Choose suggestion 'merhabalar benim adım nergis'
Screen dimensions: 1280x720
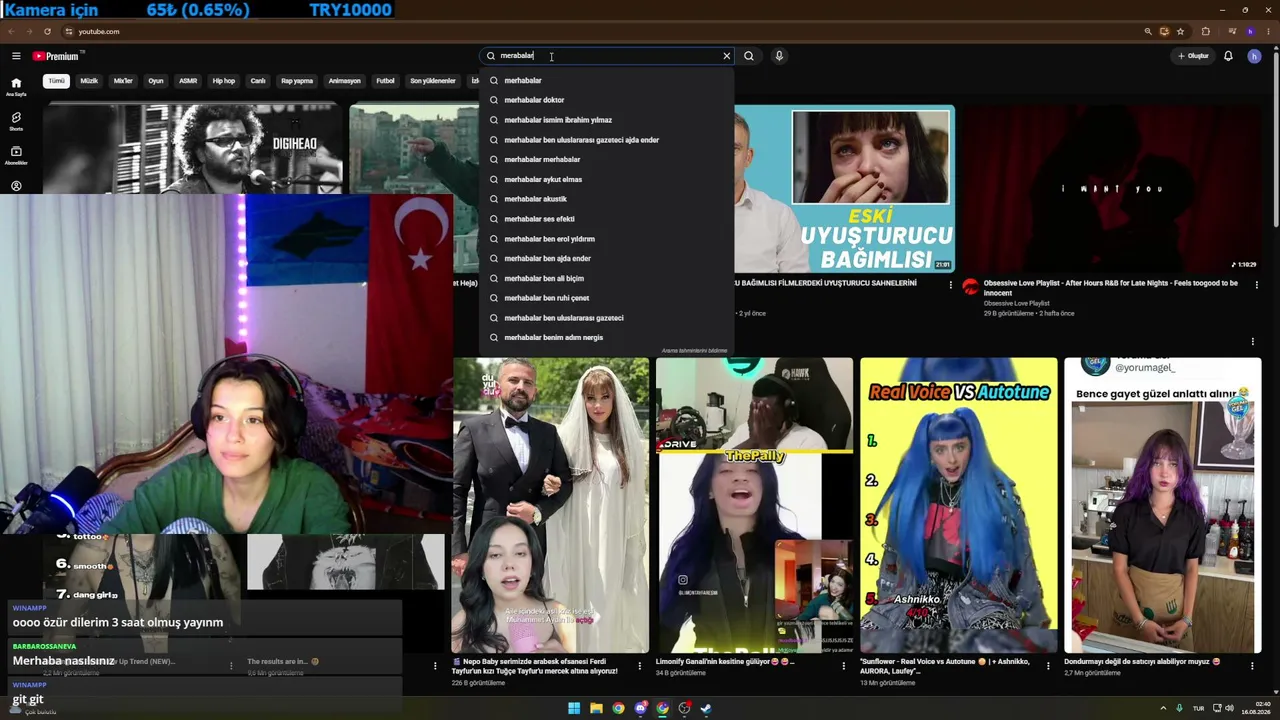point(606,337)
